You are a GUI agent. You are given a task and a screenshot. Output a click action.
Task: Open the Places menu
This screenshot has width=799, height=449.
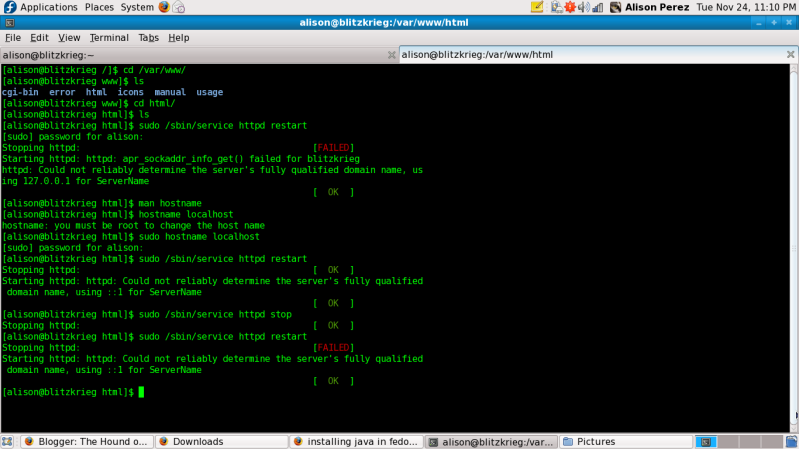tap(99, 7)
